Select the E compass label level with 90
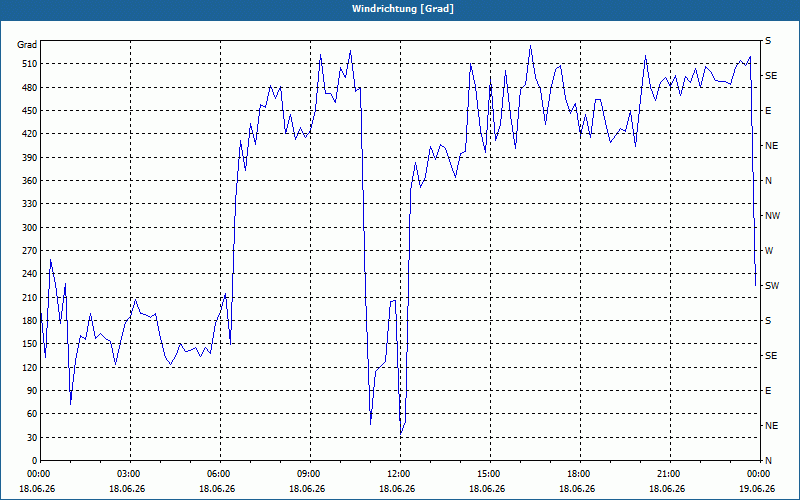This screenshot has width=800, height=500. click(768, 391)
